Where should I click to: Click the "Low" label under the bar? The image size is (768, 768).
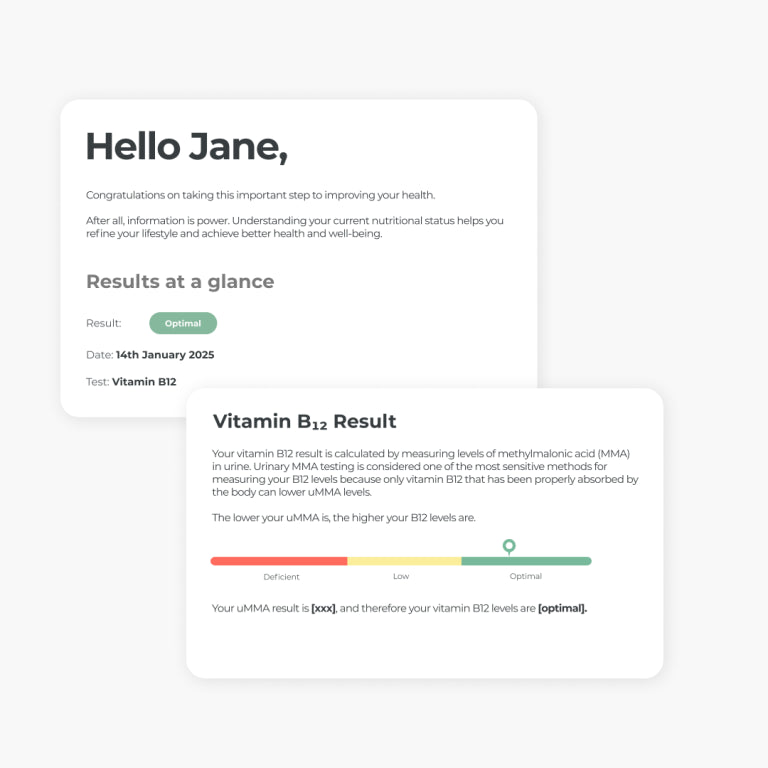click(401, 577)
